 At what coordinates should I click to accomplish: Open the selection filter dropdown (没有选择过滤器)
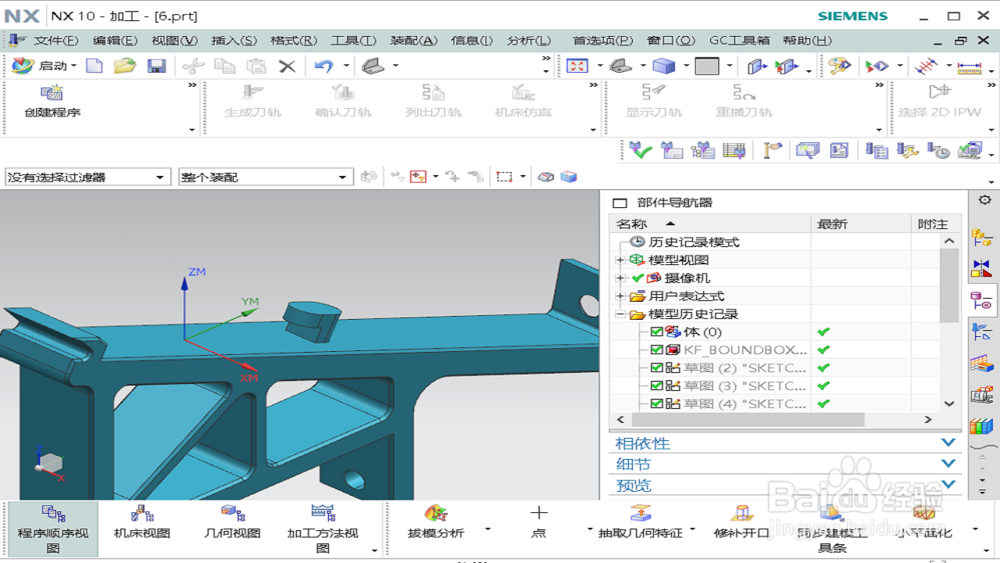pyautogui.click(x=88, y=177)
